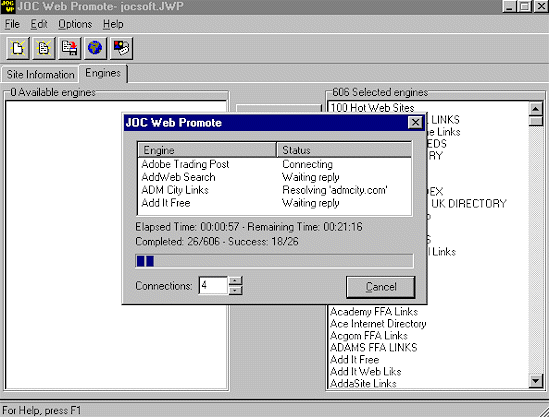Select Add It Free in selected engines
550x418 pixels.
[x=355, y=359]
